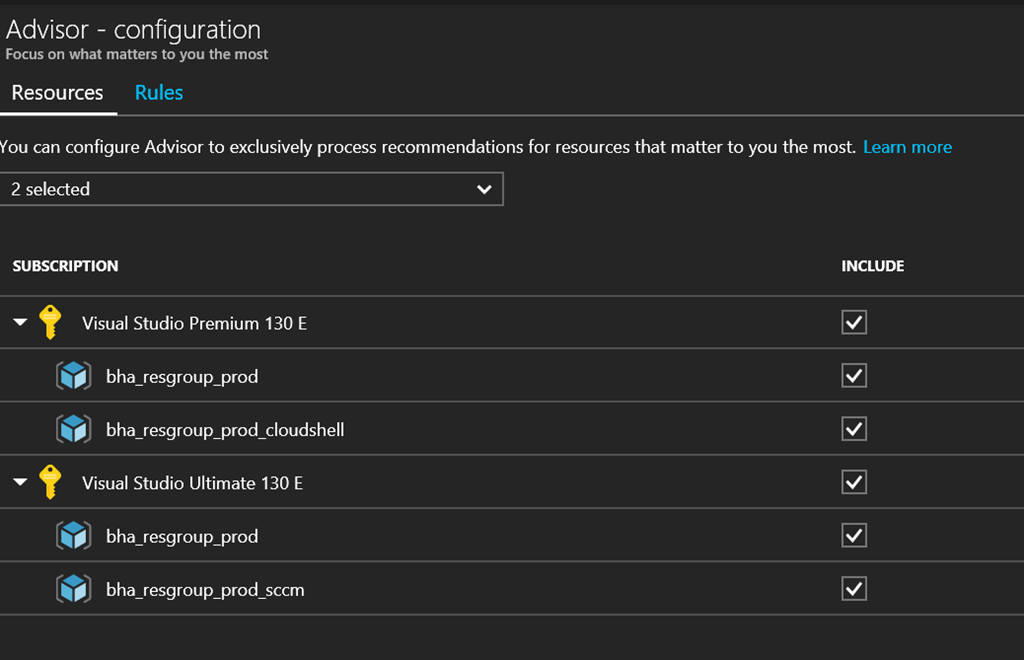
Task: Click cube icon of first bha_resgroup_prod under Premium
Action: tap(73, 376)
